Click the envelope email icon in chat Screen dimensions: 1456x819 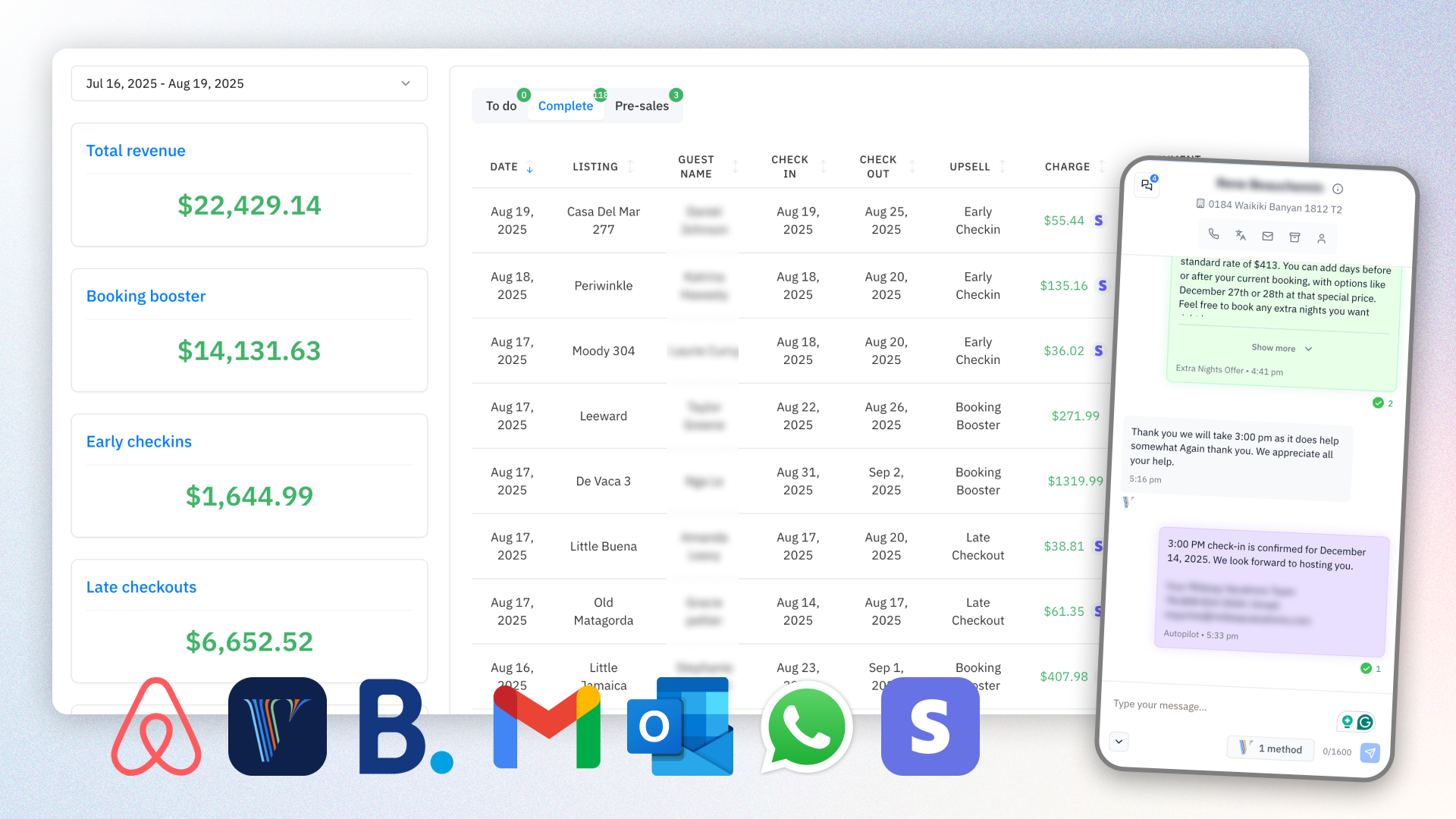1267,237
